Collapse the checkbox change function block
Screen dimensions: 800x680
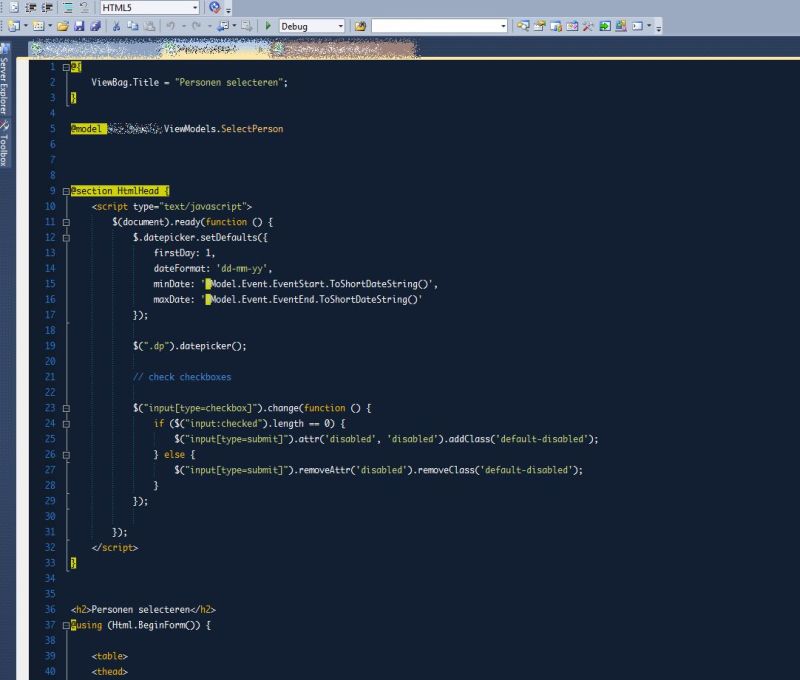(65, 407)
